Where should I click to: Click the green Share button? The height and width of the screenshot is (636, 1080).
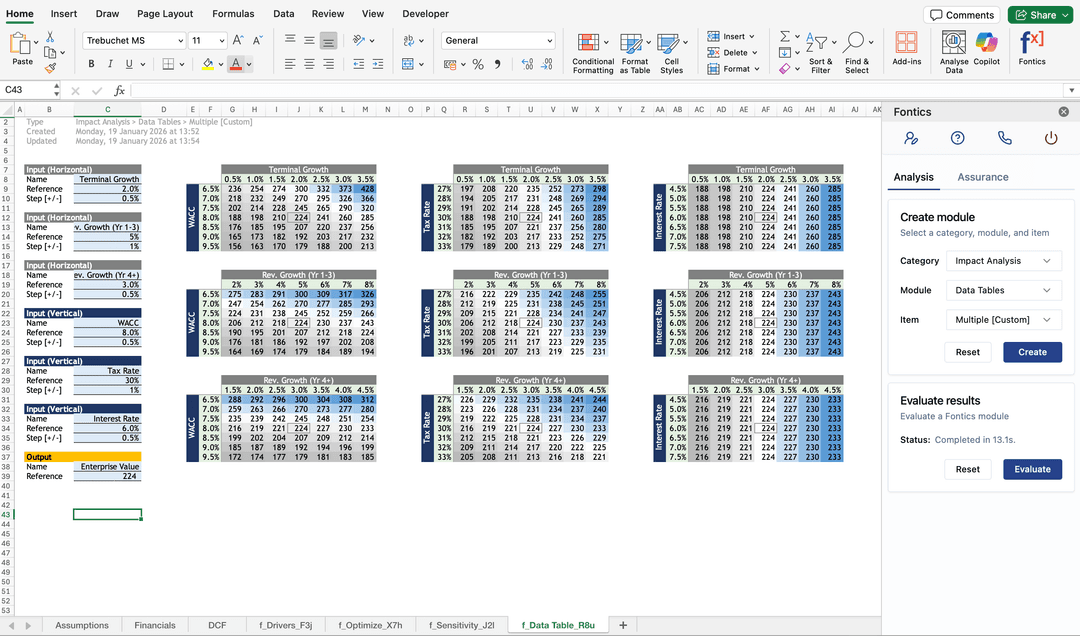coord(1040,15)
